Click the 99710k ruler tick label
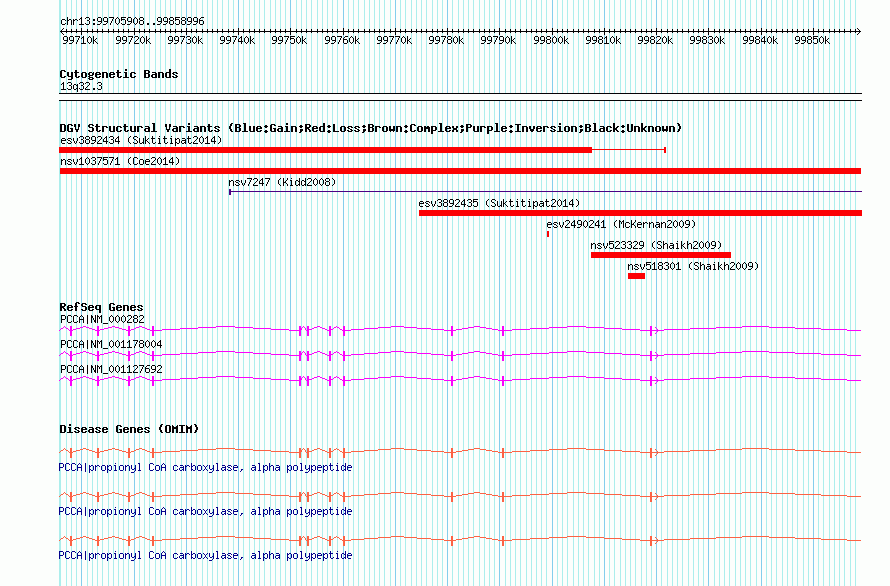Viewport: 890px width, 586px height. 80,40
